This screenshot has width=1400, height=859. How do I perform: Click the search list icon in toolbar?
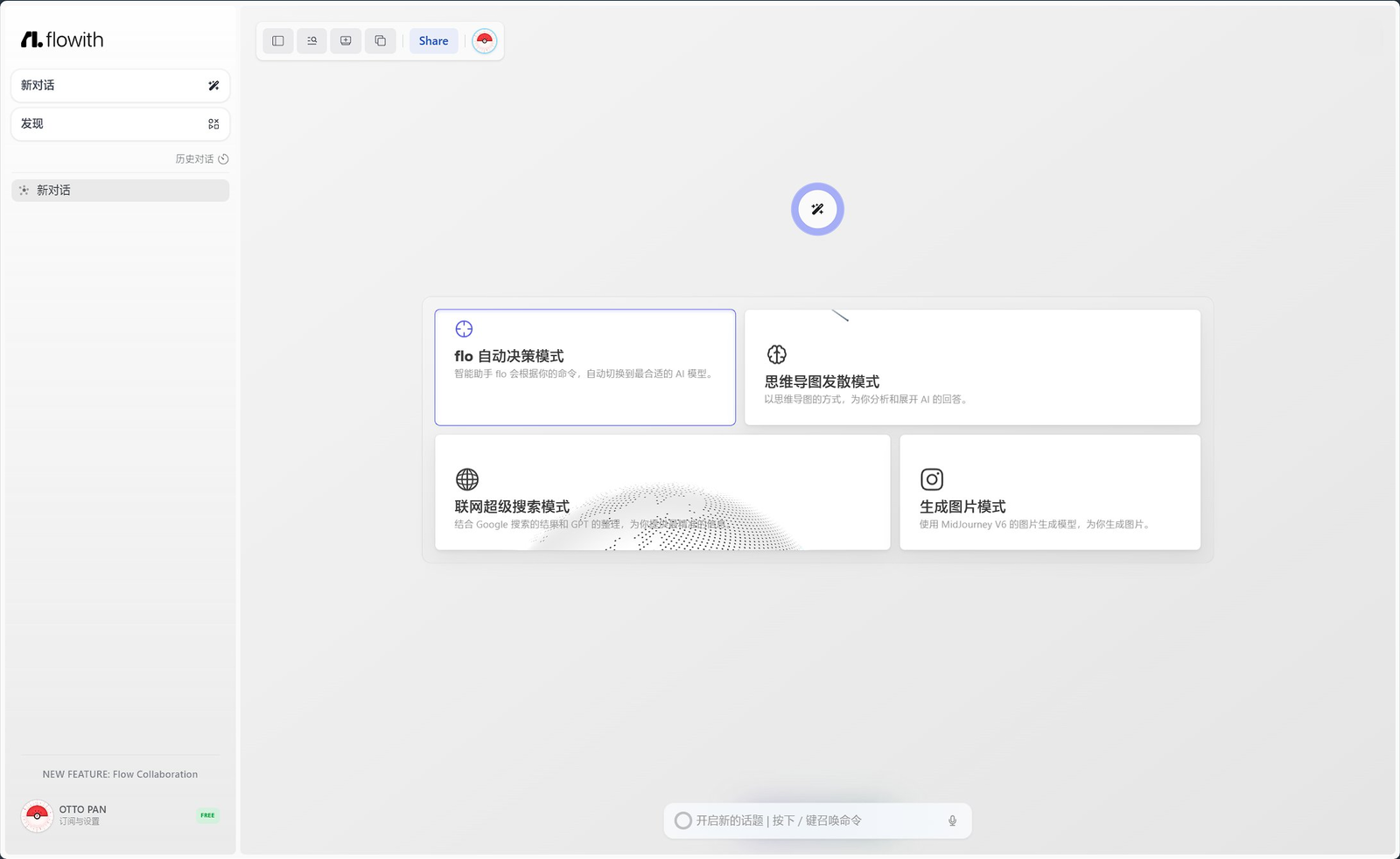[x=311, y=41]
